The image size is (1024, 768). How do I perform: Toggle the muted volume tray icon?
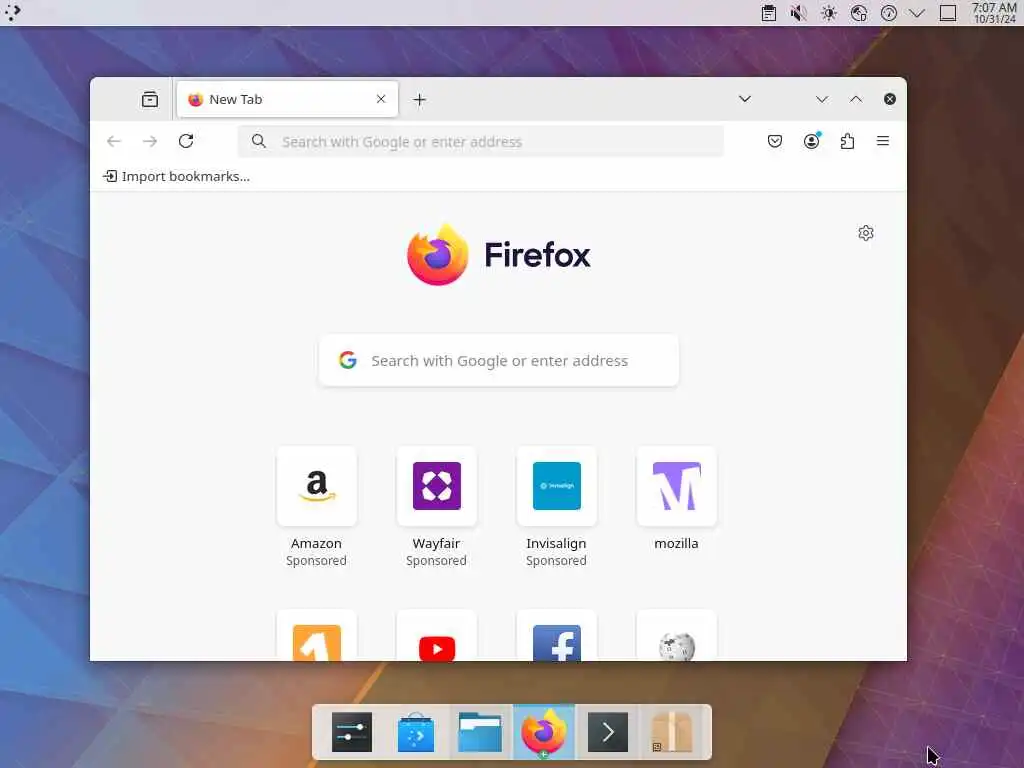[x=798, y=13]
